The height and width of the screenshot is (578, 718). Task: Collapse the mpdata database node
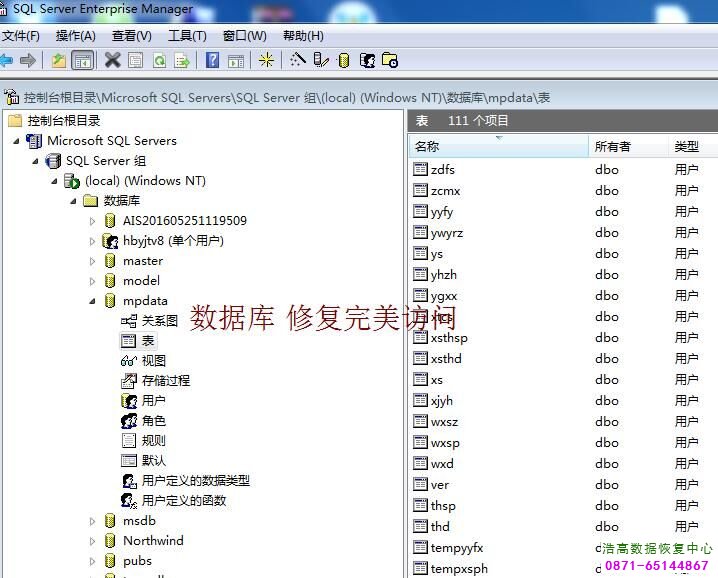point(93,301)
